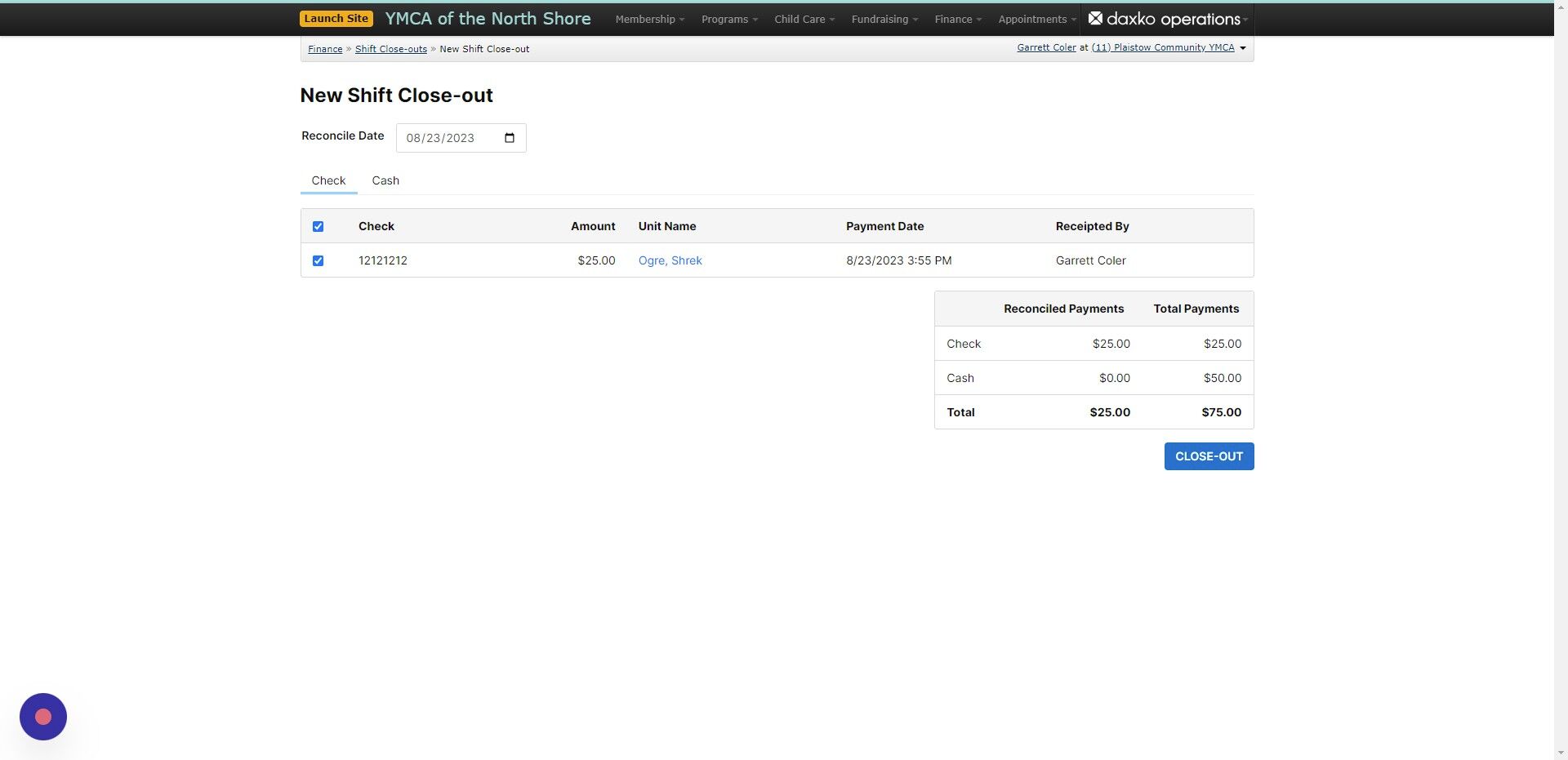Open the Ogre, Shrek unit link
Viewport: 1568px width, 760px height.
click(670, 260)
